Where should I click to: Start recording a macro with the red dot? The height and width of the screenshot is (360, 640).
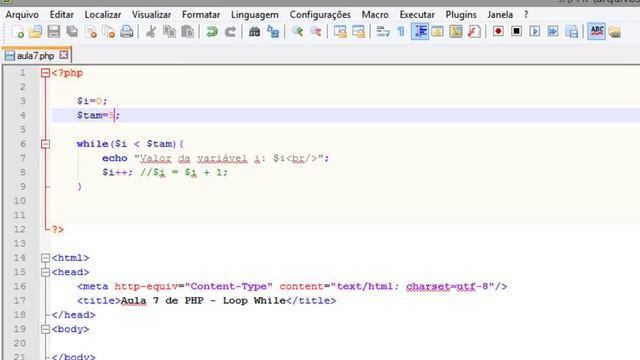coord(498,32)
